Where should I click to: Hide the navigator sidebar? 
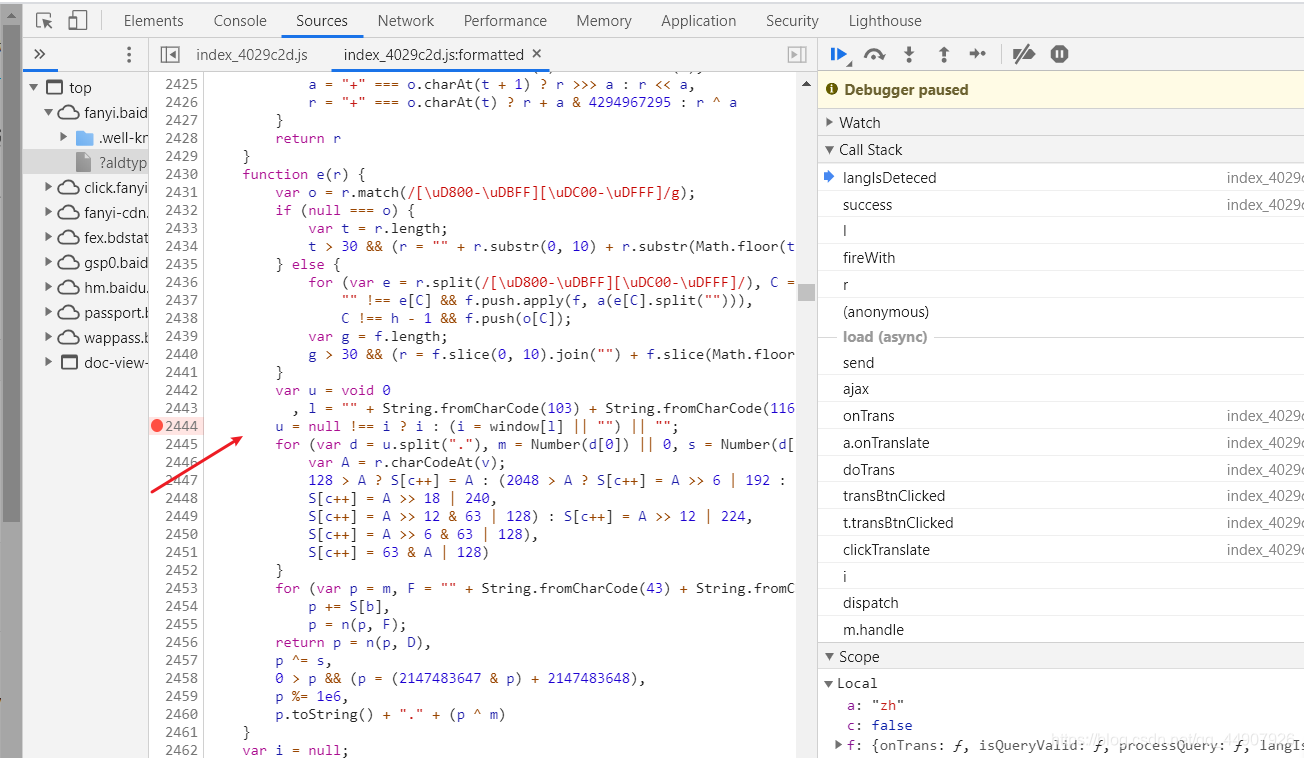coord(170,54)
